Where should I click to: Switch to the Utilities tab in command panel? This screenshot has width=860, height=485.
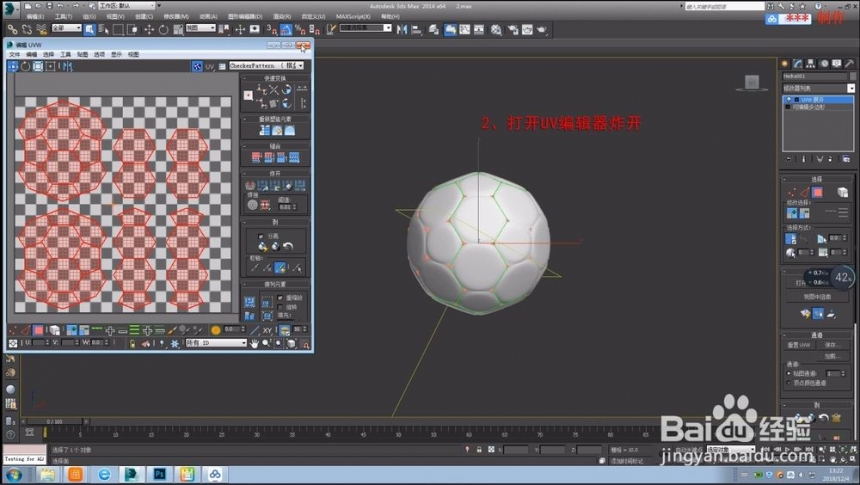[x=850, y=64]
